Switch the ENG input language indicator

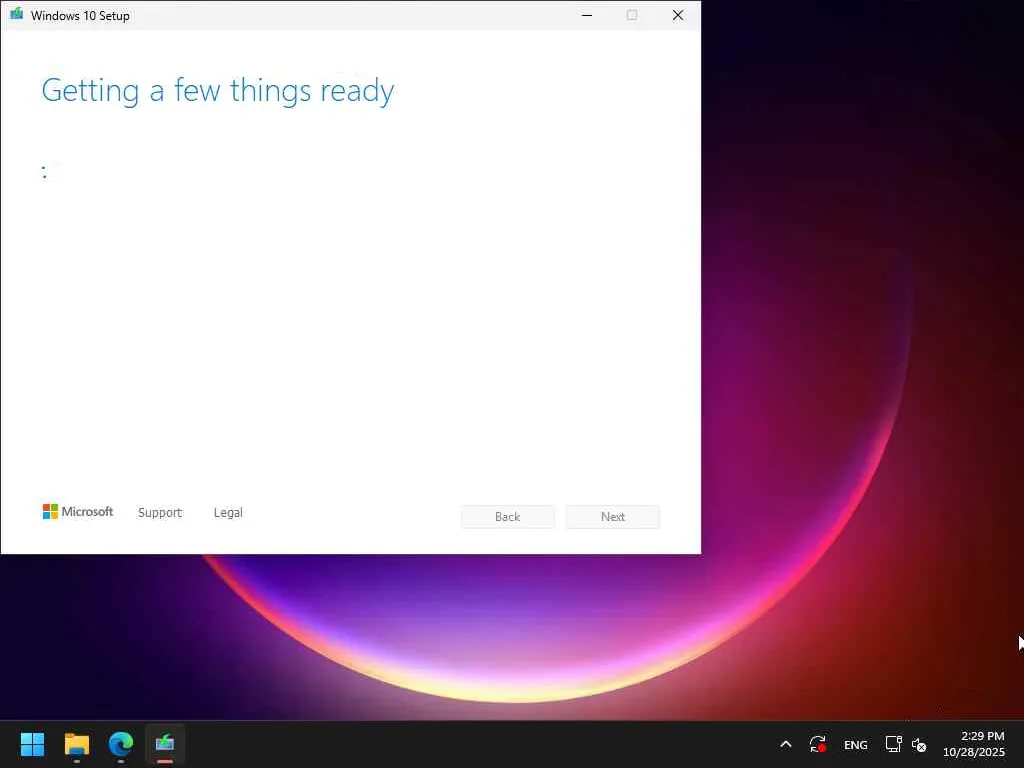(856, 744)
